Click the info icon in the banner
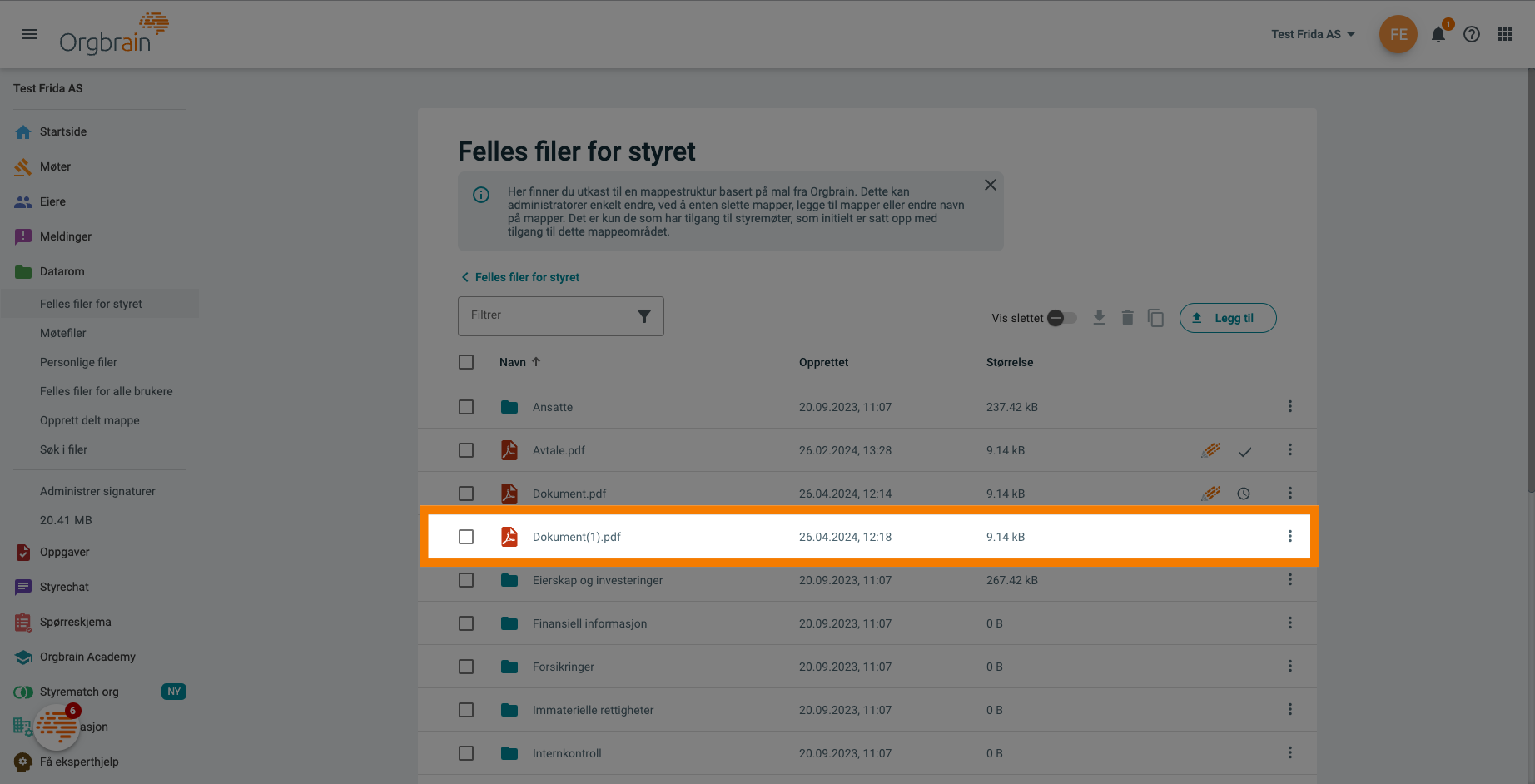1535x784 pixels. (481, 195)
